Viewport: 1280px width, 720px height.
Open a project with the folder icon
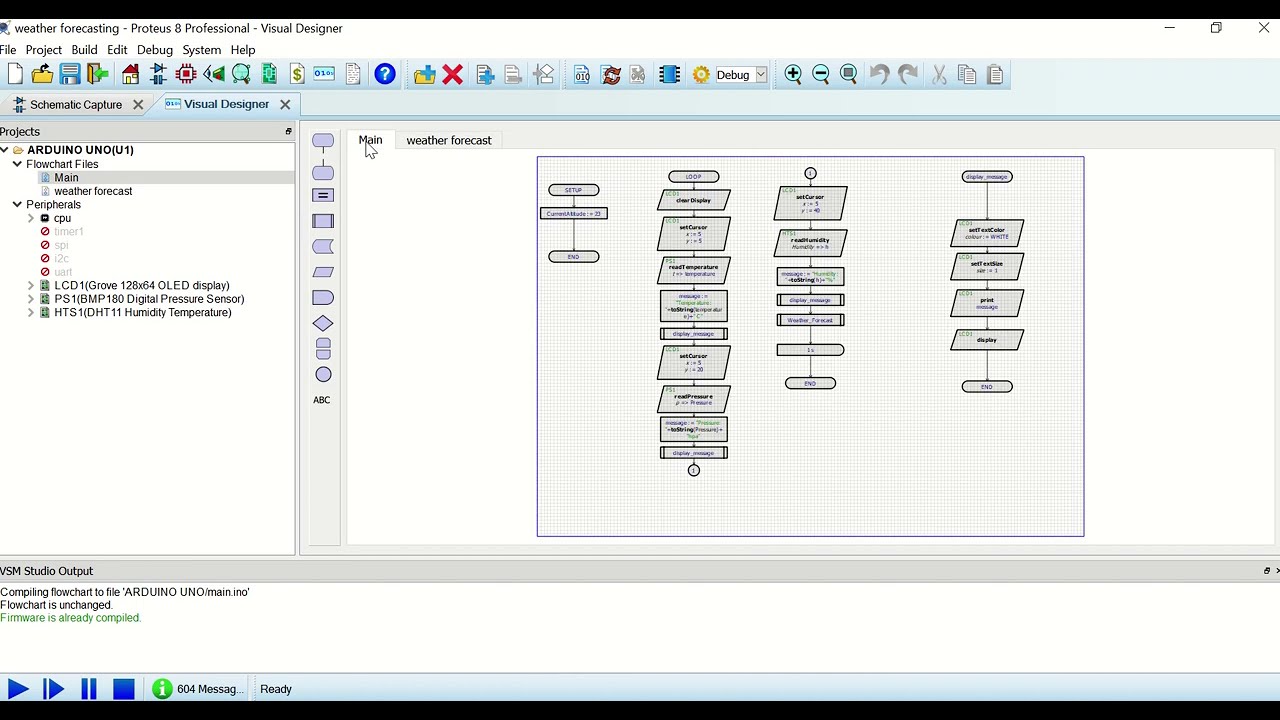(x=42, y=74)
